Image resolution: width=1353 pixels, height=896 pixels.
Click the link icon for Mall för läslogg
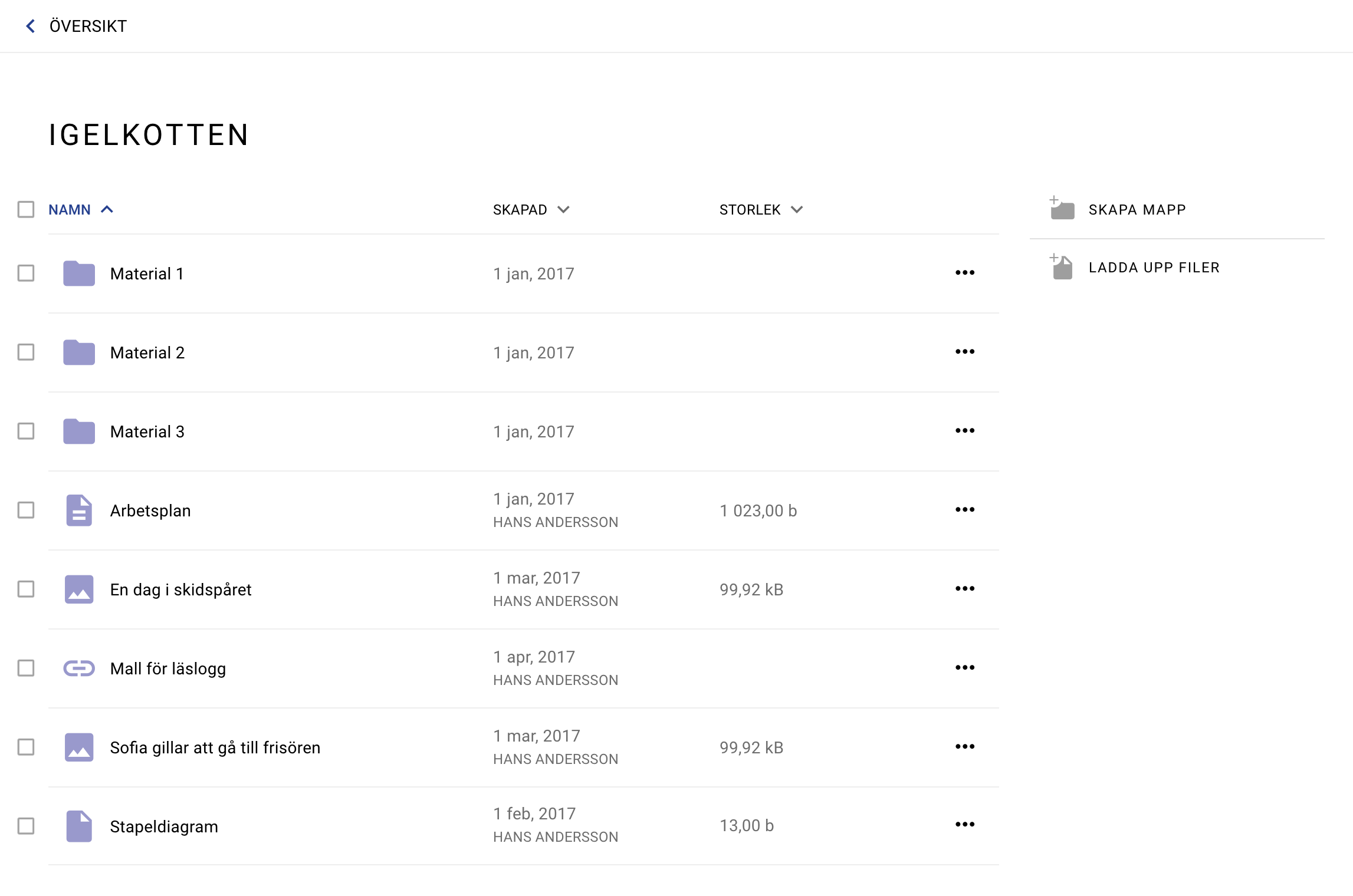[79, 668]
